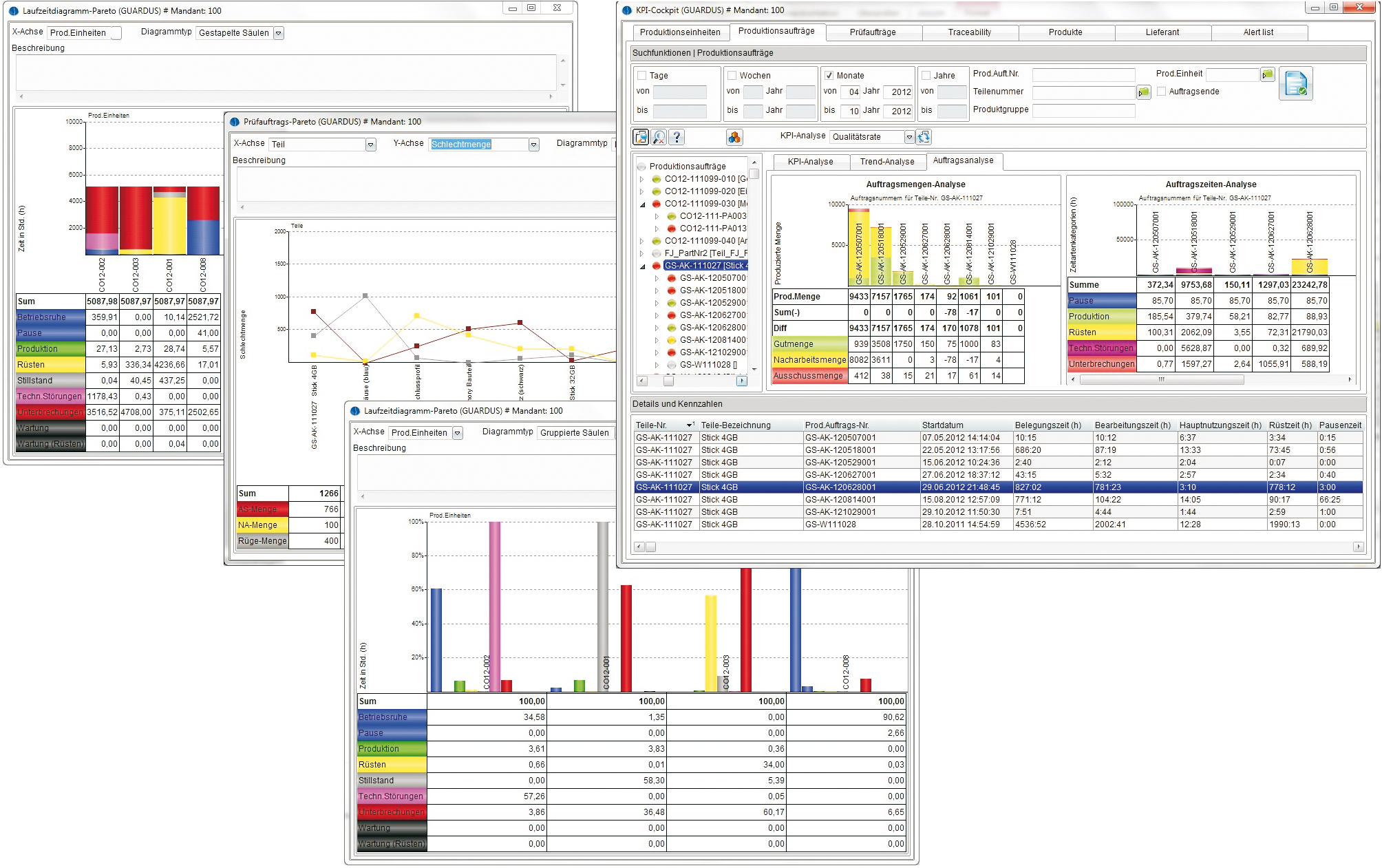The width and height of the screenshot is (1382, 868).
Task: Click the Prod.Auft.Nr. input field
Action: pos(1083,74)
